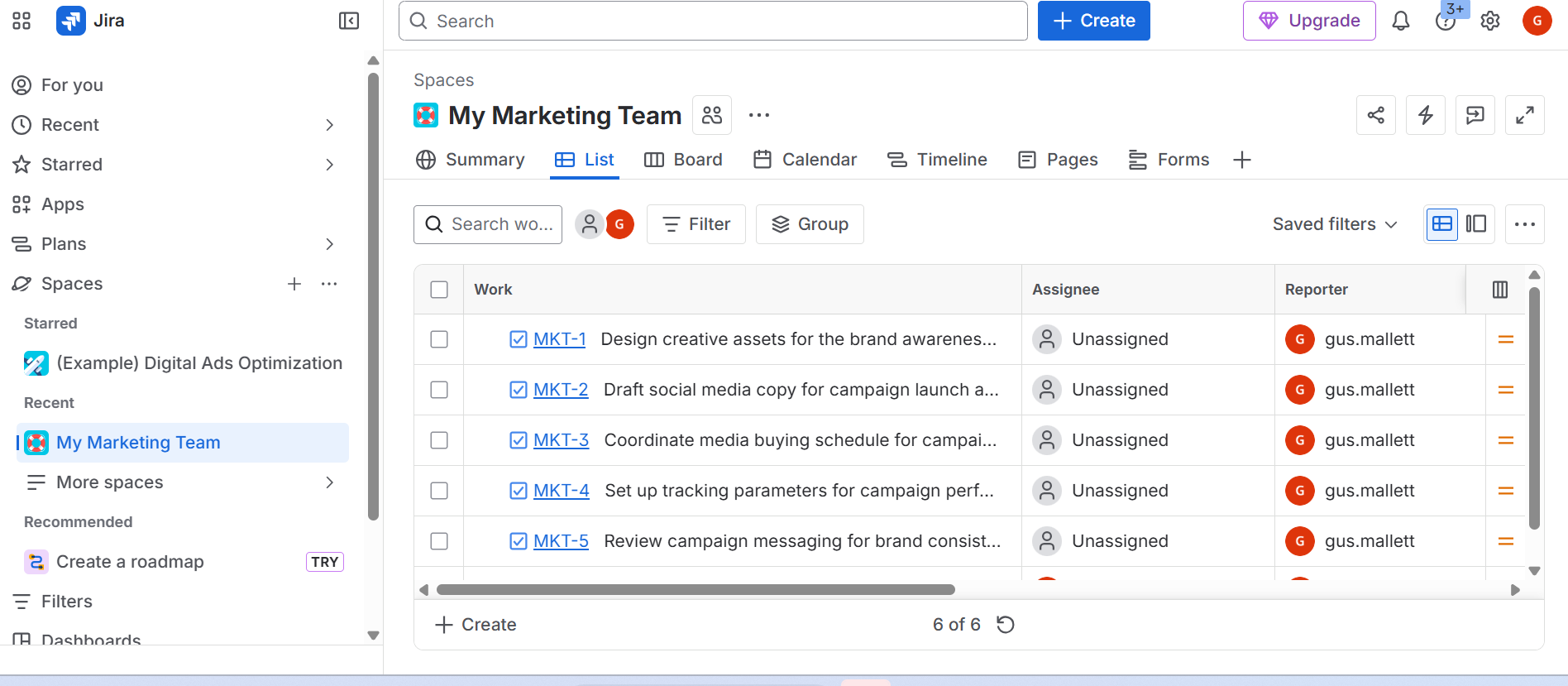Open (Example) Digital Ads Optimization space
The width and height of the screenshot is (1568, 686).
pyautogui.click(x=183, y=363)
